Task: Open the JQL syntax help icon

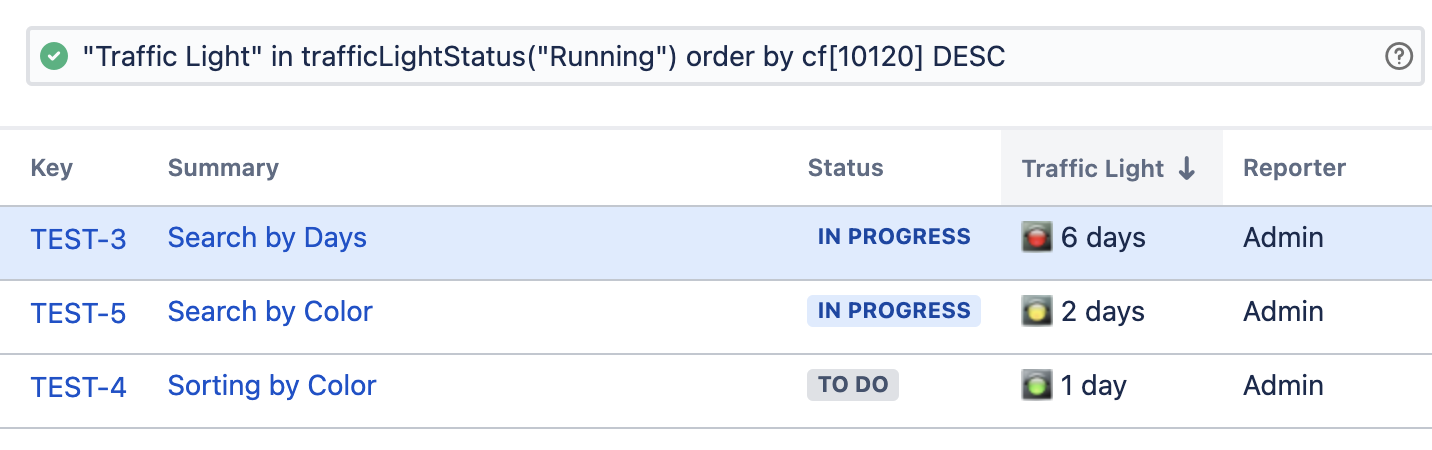Action: 1398,57
